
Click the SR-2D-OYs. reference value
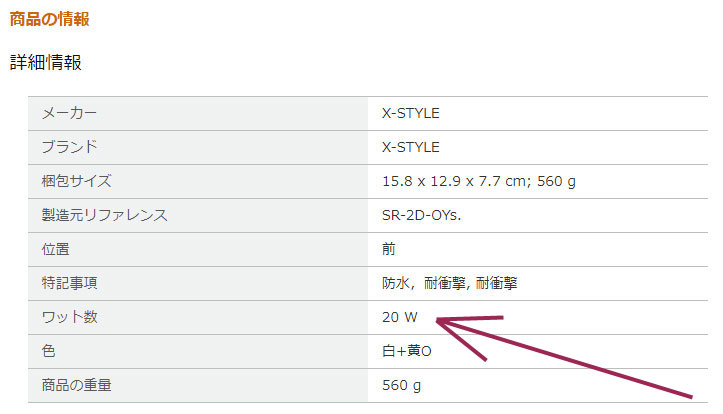point(421,215)
